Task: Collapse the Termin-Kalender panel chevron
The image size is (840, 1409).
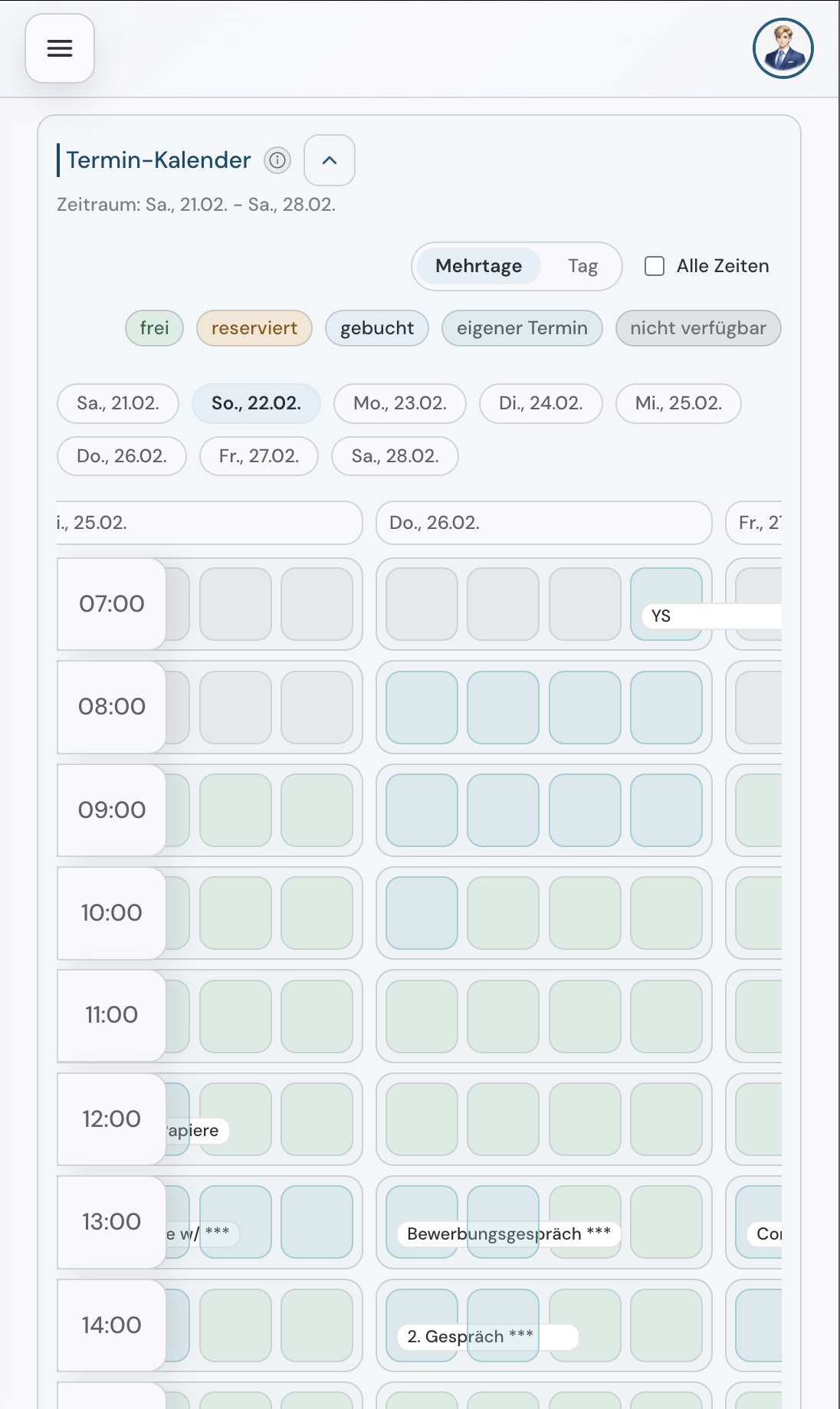Action: (330, 160)
